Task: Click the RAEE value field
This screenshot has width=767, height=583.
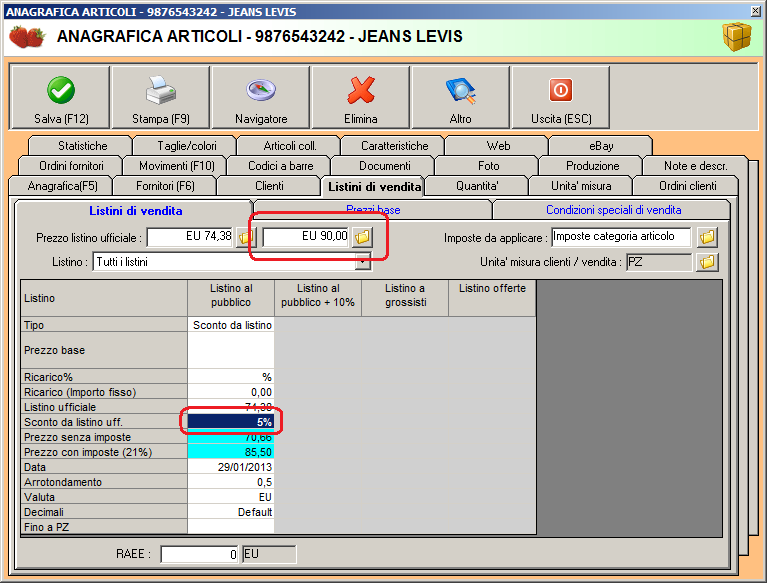Action: [x=200, y=554]
